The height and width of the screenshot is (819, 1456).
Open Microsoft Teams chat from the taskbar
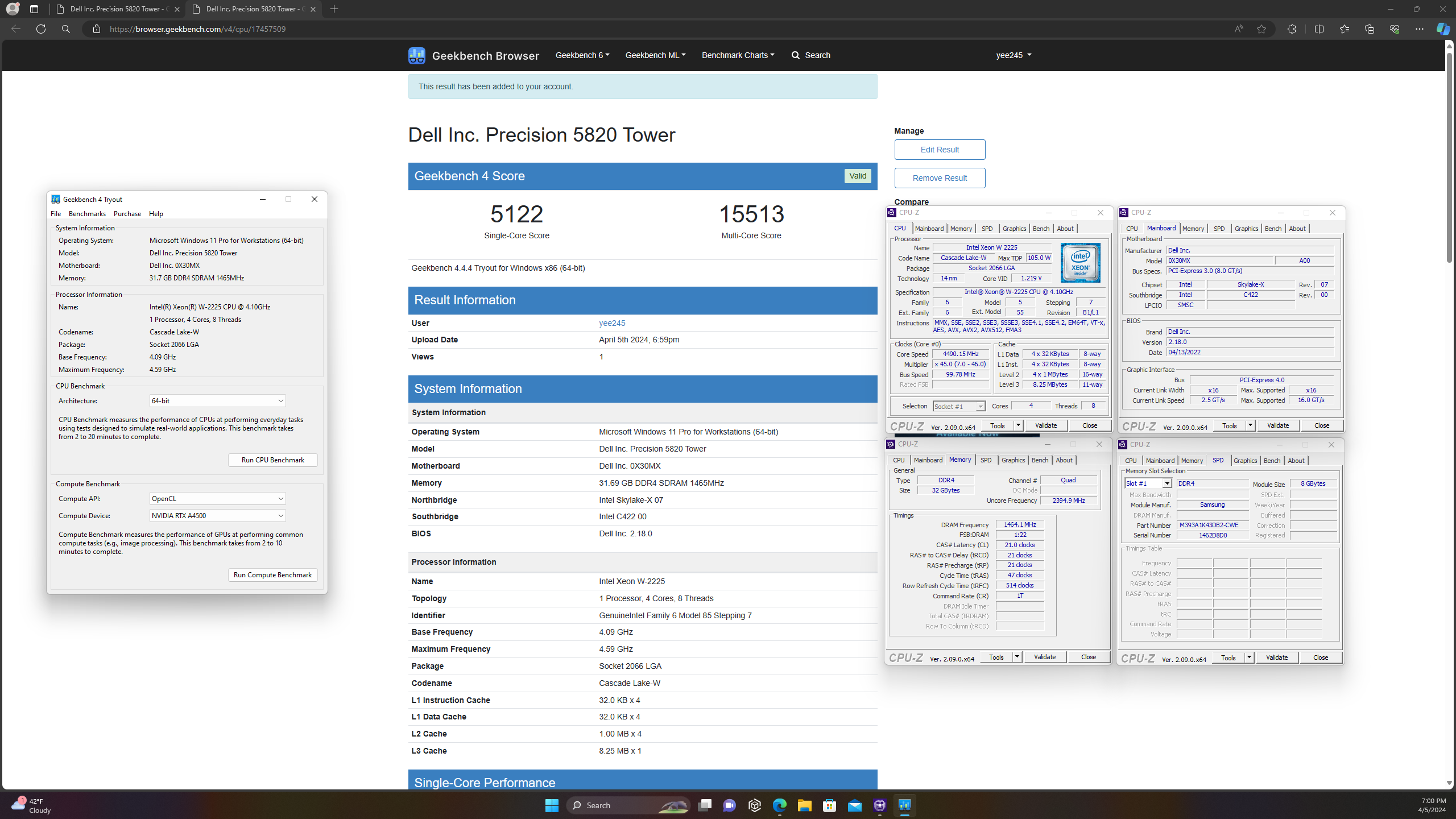[730, 805]
